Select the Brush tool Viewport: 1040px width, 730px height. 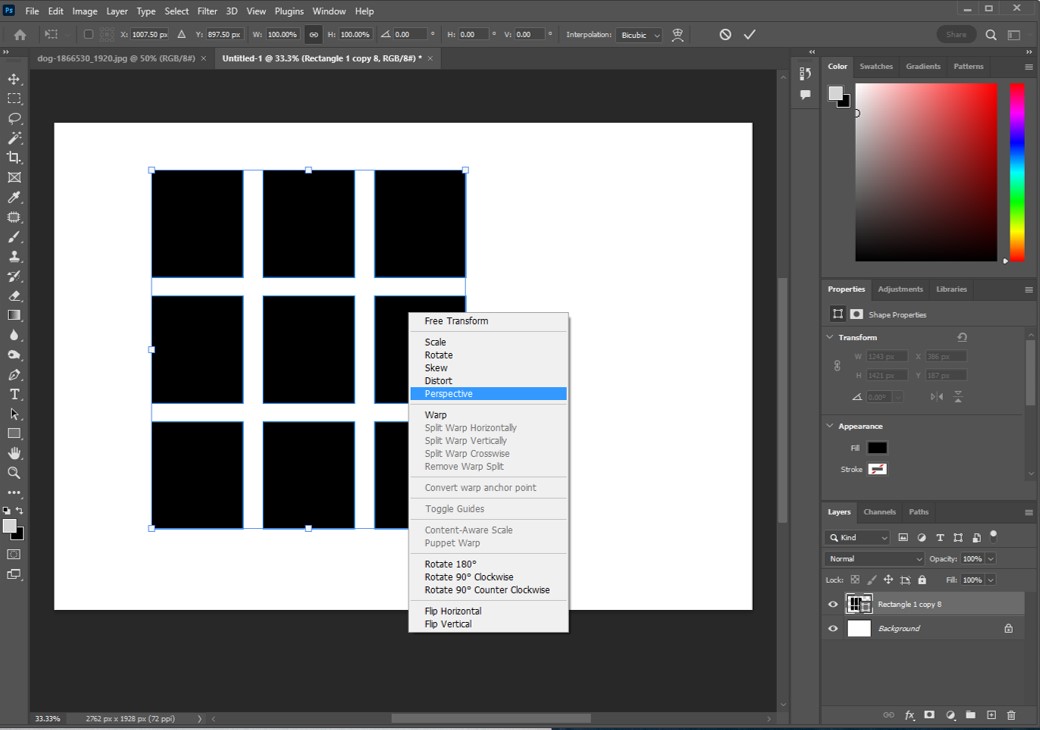(x=14, y=237)
